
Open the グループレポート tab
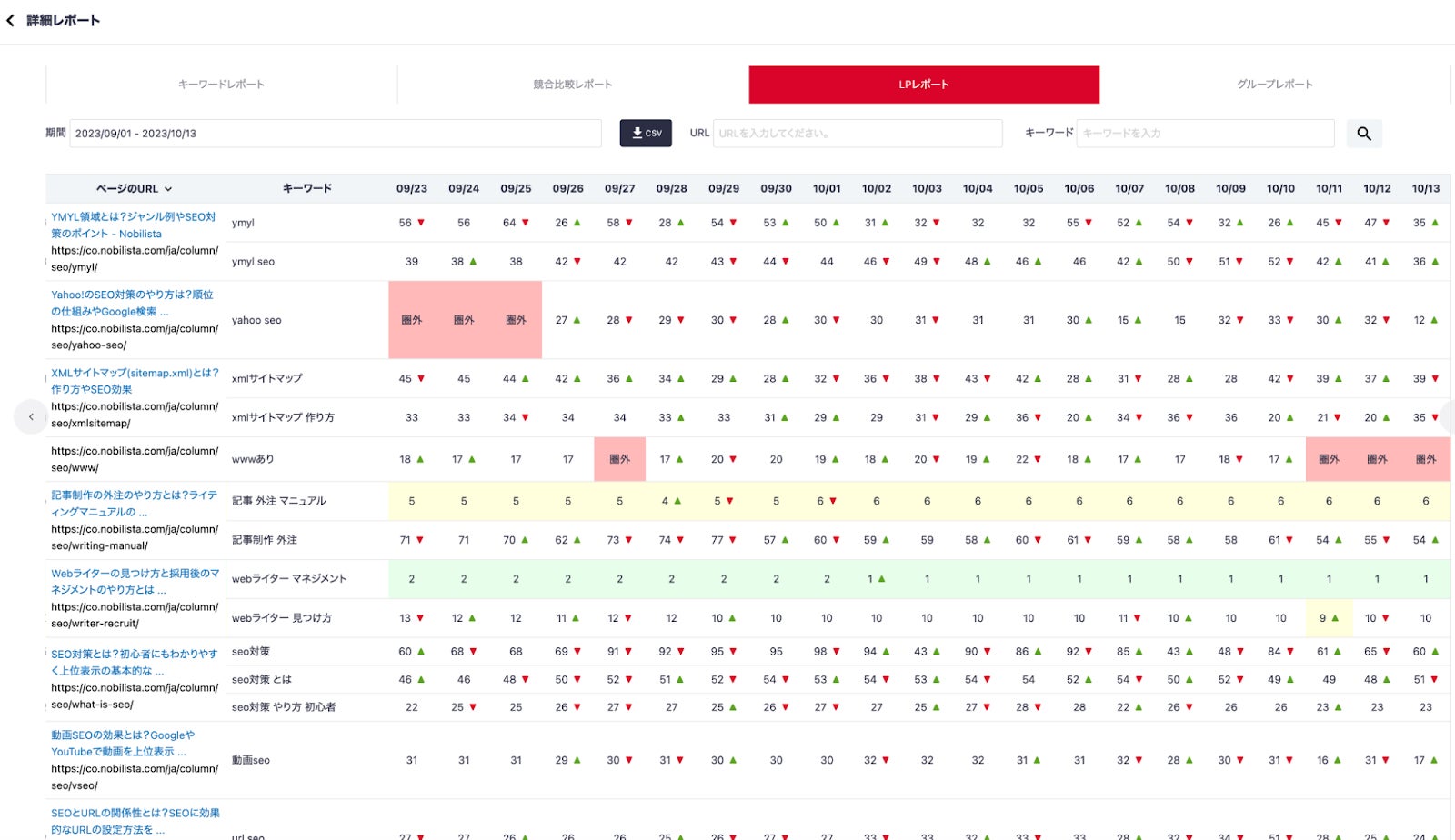tap(1275, 85)
